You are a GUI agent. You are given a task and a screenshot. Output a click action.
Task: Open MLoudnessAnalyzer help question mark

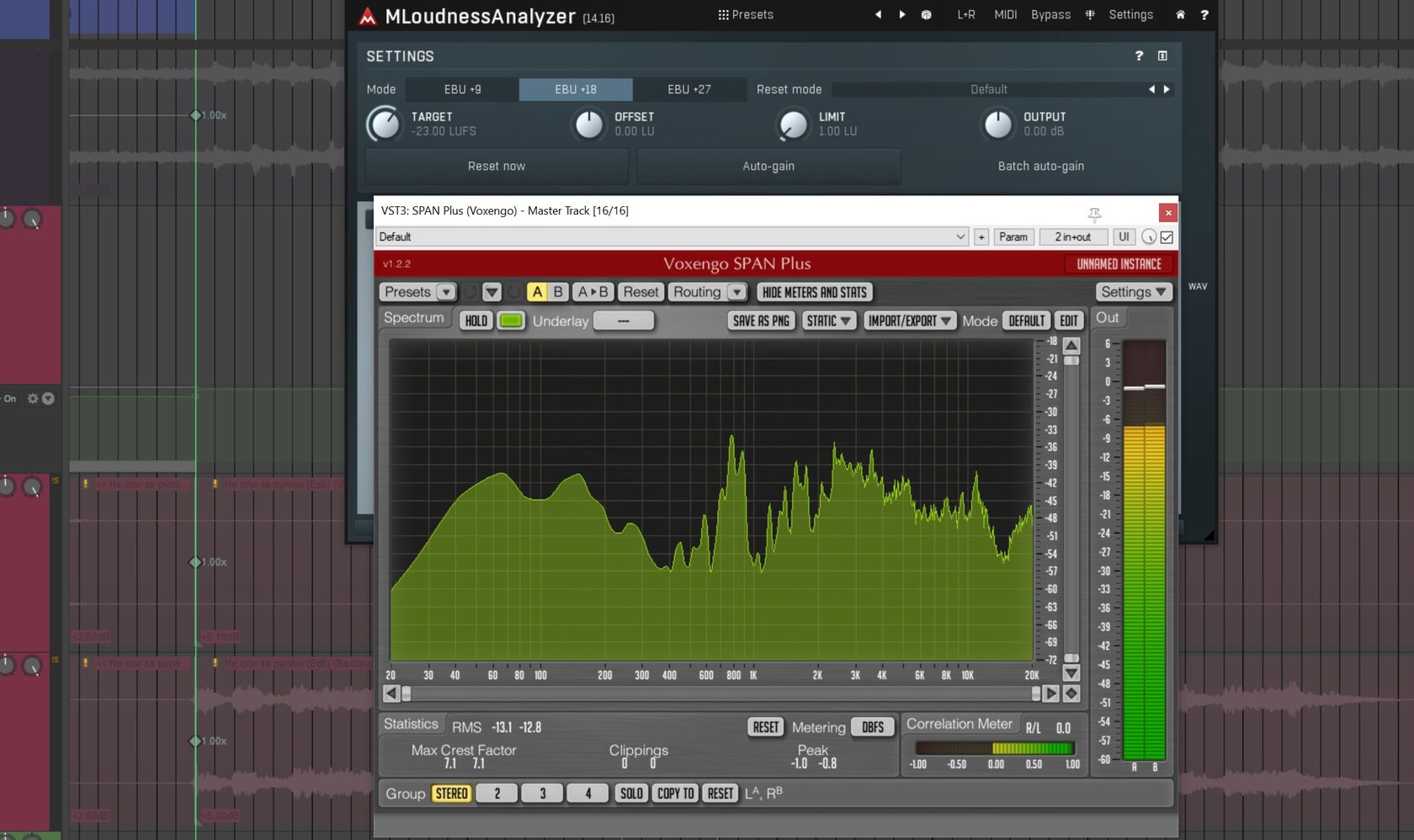coord(1204,14)
